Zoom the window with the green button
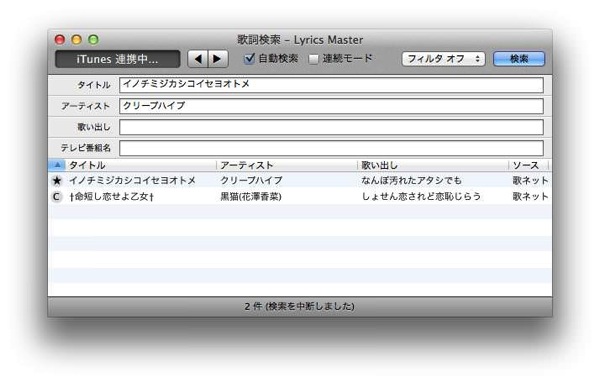 point(93,39)
